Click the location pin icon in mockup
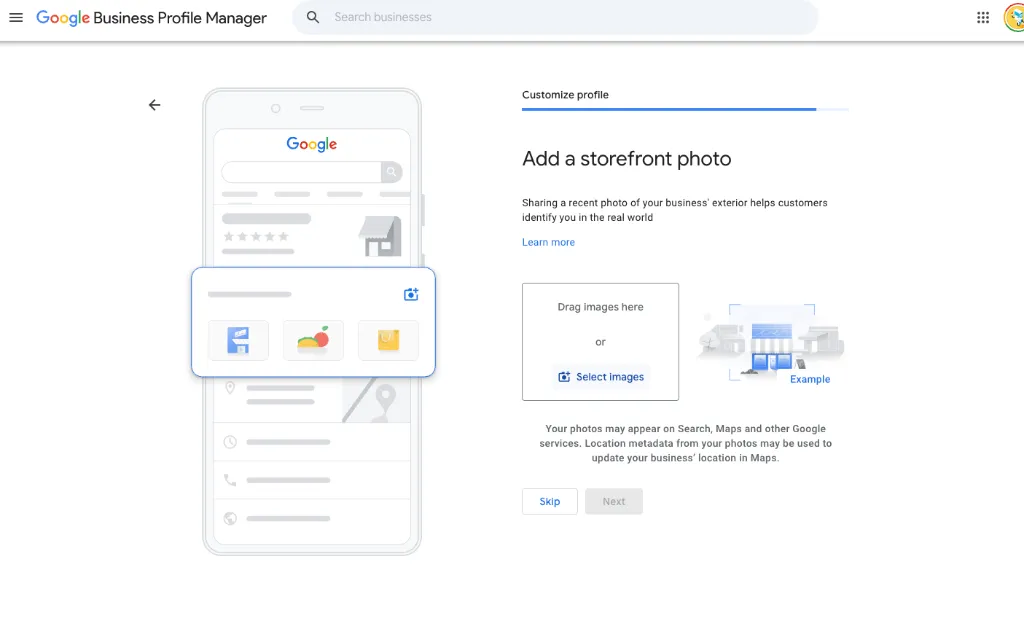 click(x=230, y=387)
